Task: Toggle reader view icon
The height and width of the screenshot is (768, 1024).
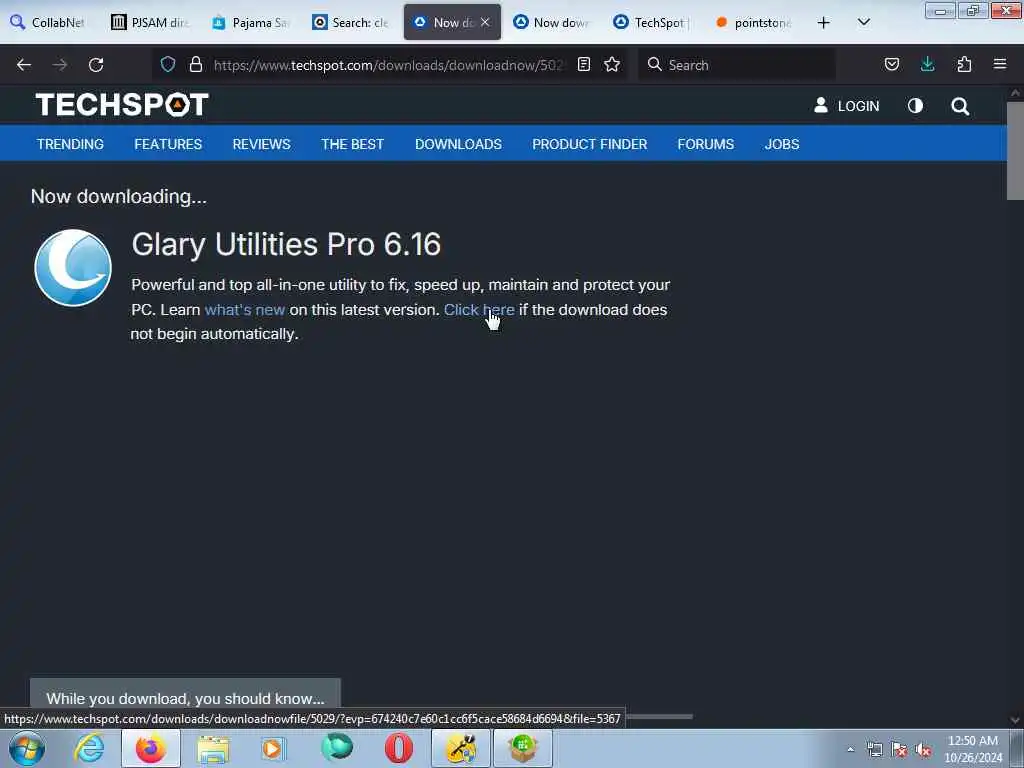Action: pyautogui.click(x=584, y=64)
